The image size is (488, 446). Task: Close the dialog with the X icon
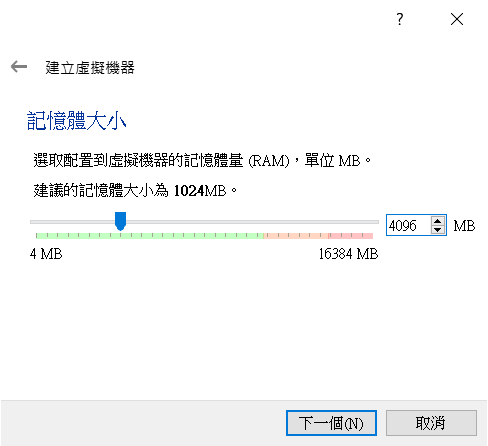(x=457, y=19)
